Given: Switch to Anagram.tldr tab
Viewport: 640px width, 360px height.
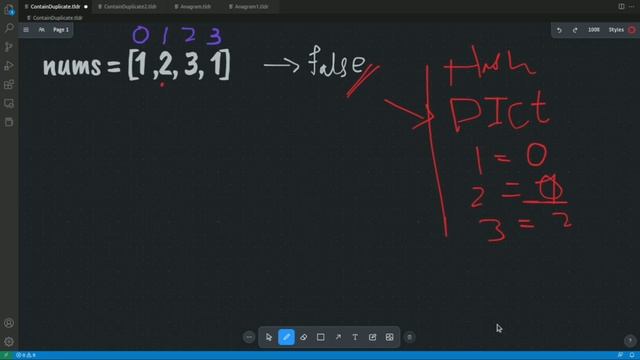Looking at the screenshot, I should [193, 7].
